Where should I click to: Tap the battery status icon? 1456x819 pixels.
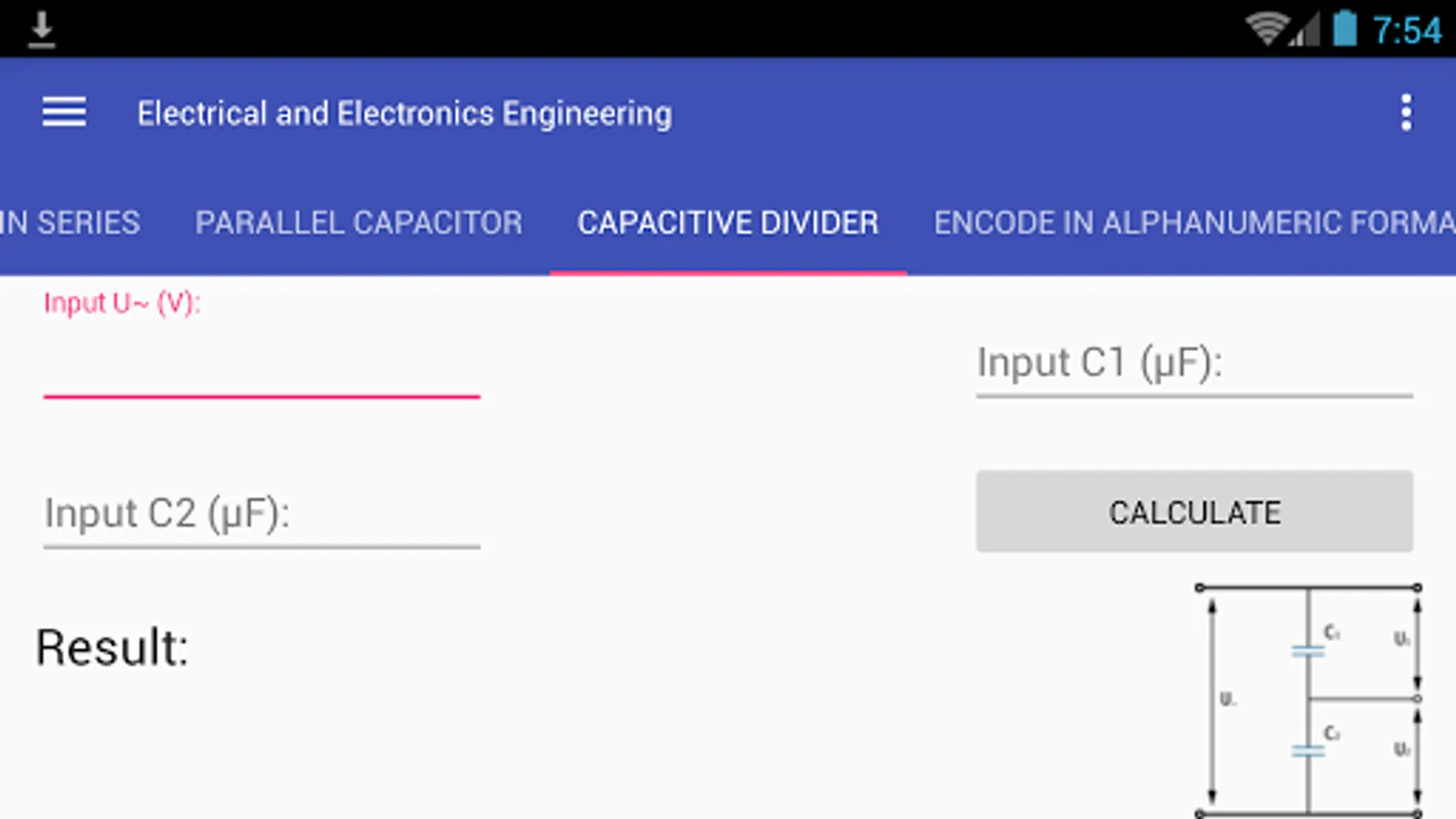1344,28
